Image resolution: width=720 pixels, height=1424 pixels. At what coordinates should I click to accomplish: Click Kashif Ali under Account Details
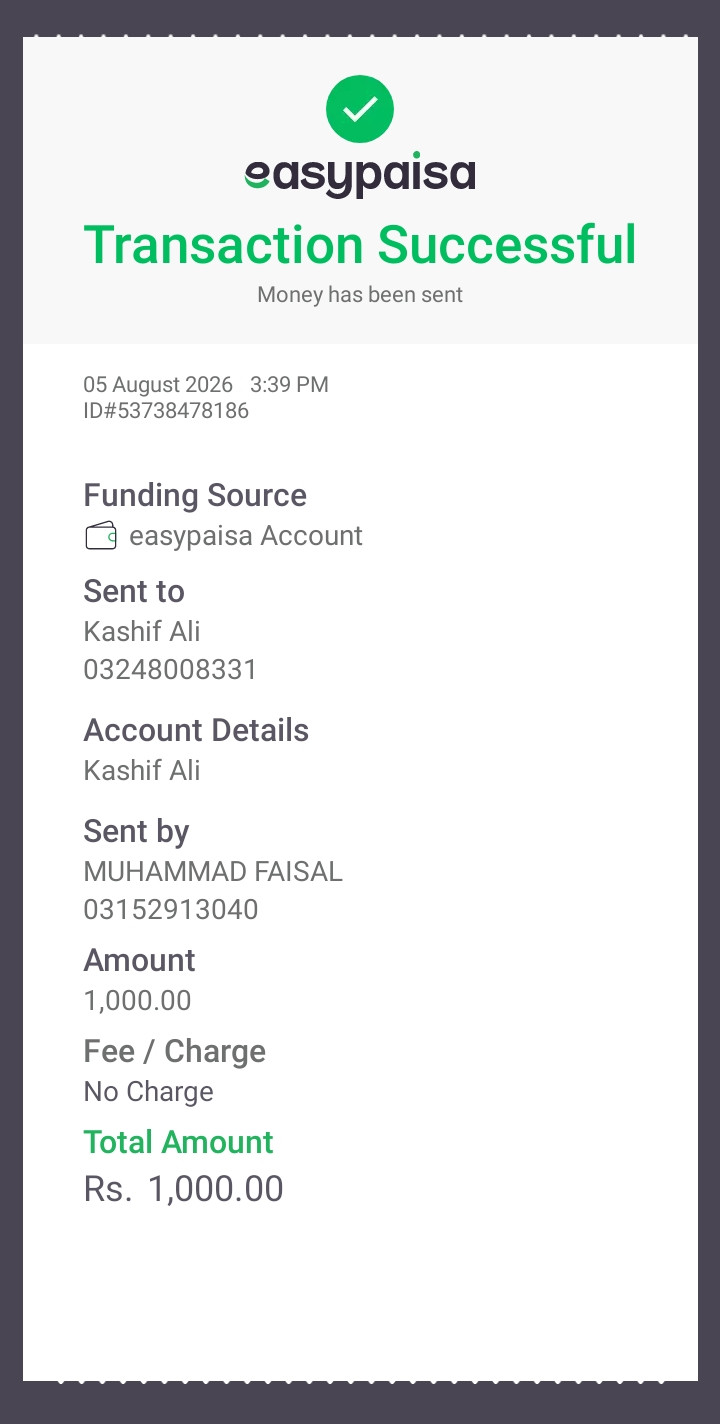tap(142, 770)
